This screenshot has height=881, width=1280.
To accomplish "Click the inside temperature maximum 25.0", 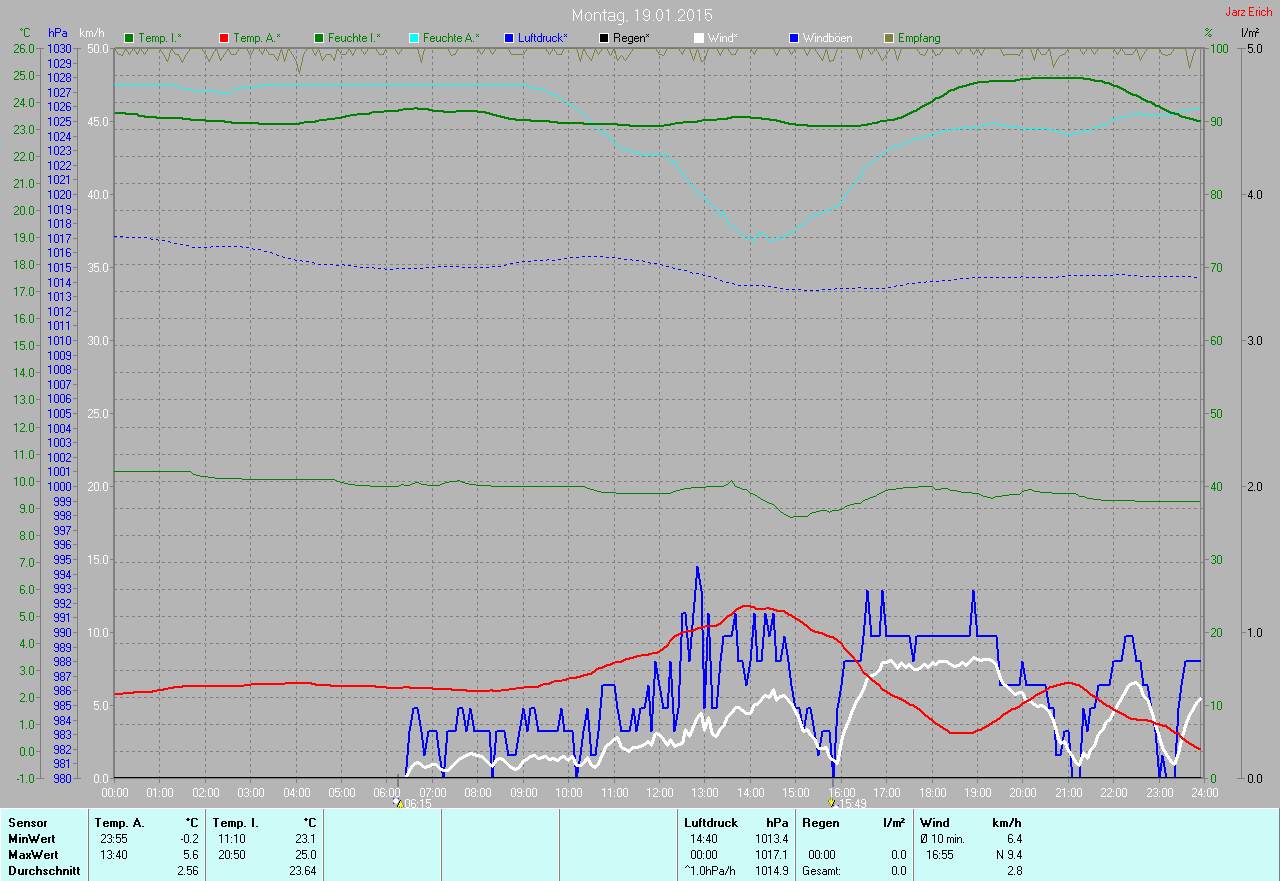I will tap(305, 854).
